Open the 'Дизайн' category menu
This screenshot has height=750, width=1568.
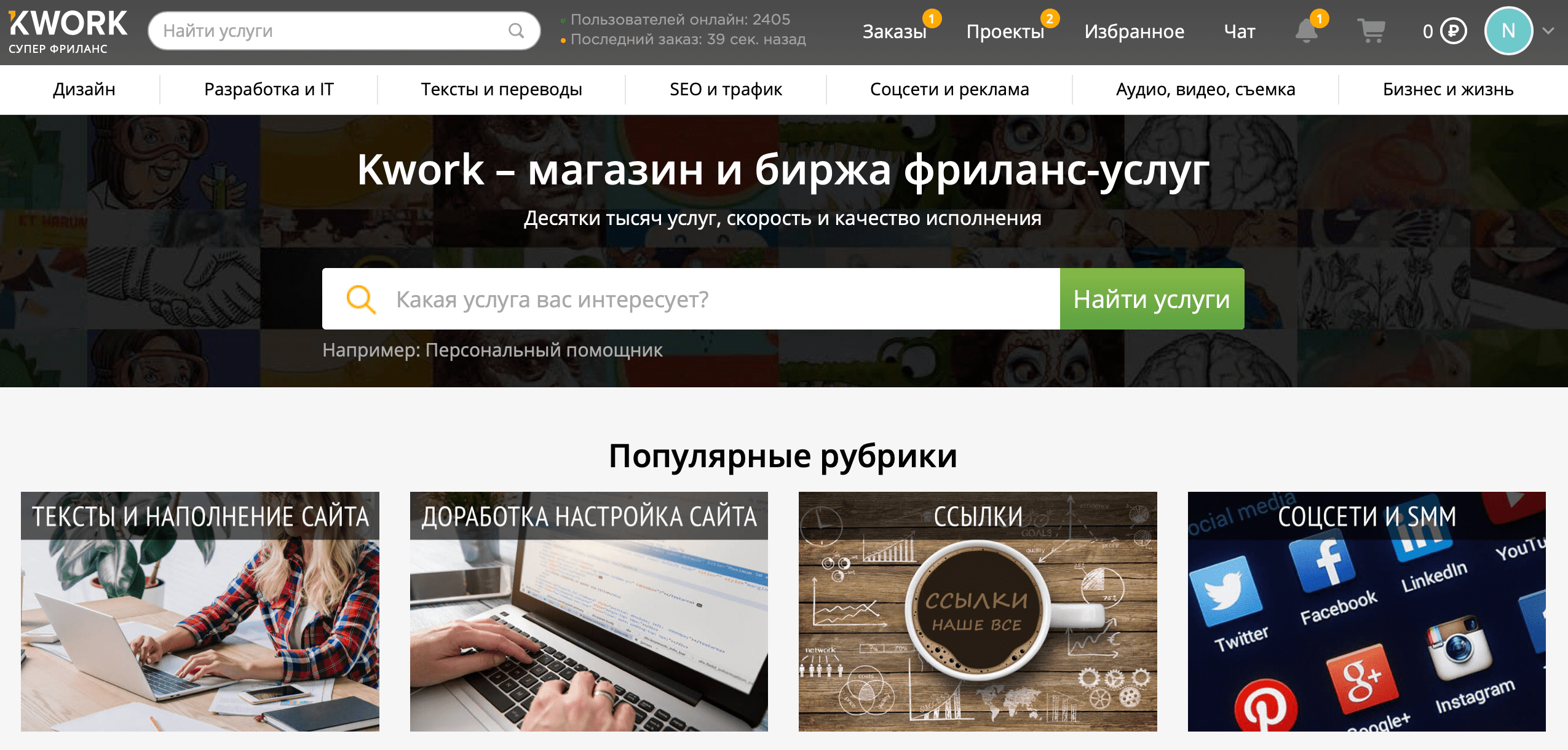pyautogui.click(x=84, y=89)
